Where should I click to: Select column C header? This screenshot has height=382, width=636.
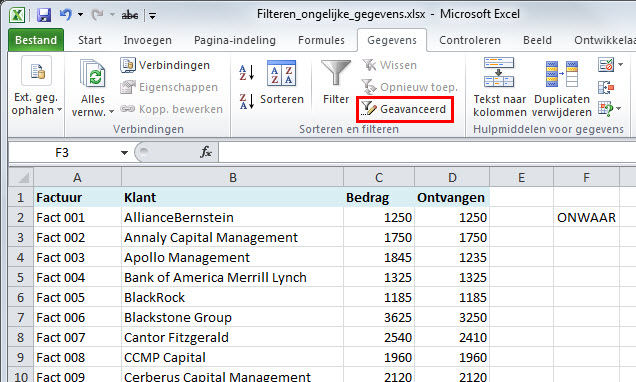click(x=379, y=177)
